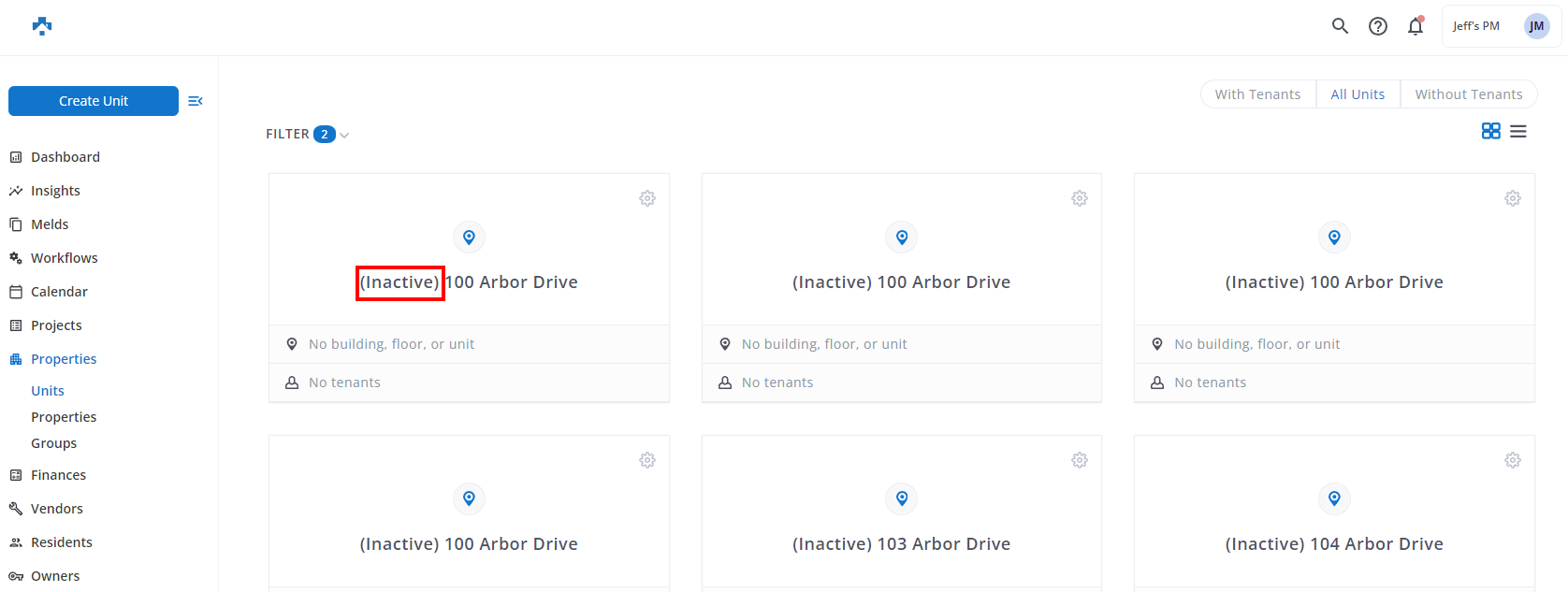Click the Create Unit button
The width and height of the screenshot is (1568, 592).
pos(94,101)
